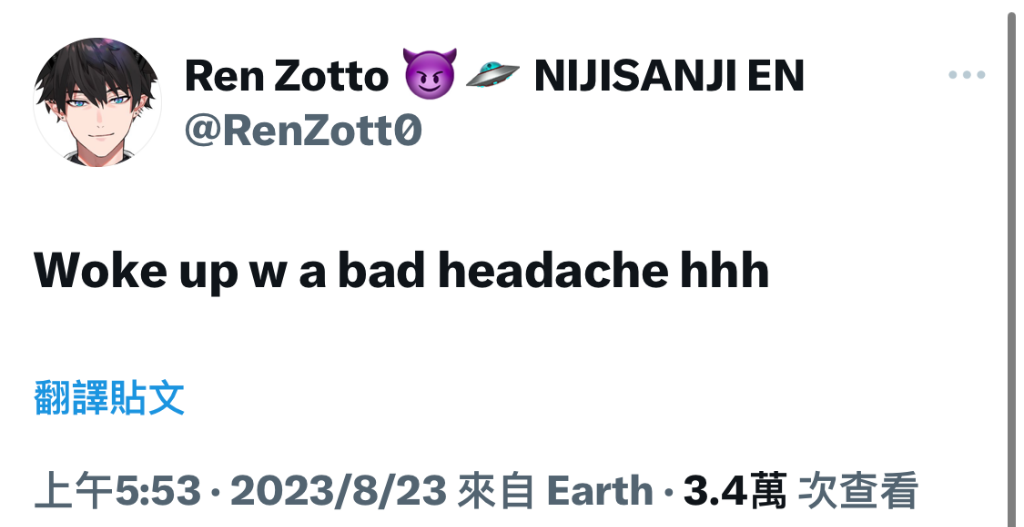Open the tweet's three-dot more options menu
This screenshot has height=527, width=1024.
(967, 75)
